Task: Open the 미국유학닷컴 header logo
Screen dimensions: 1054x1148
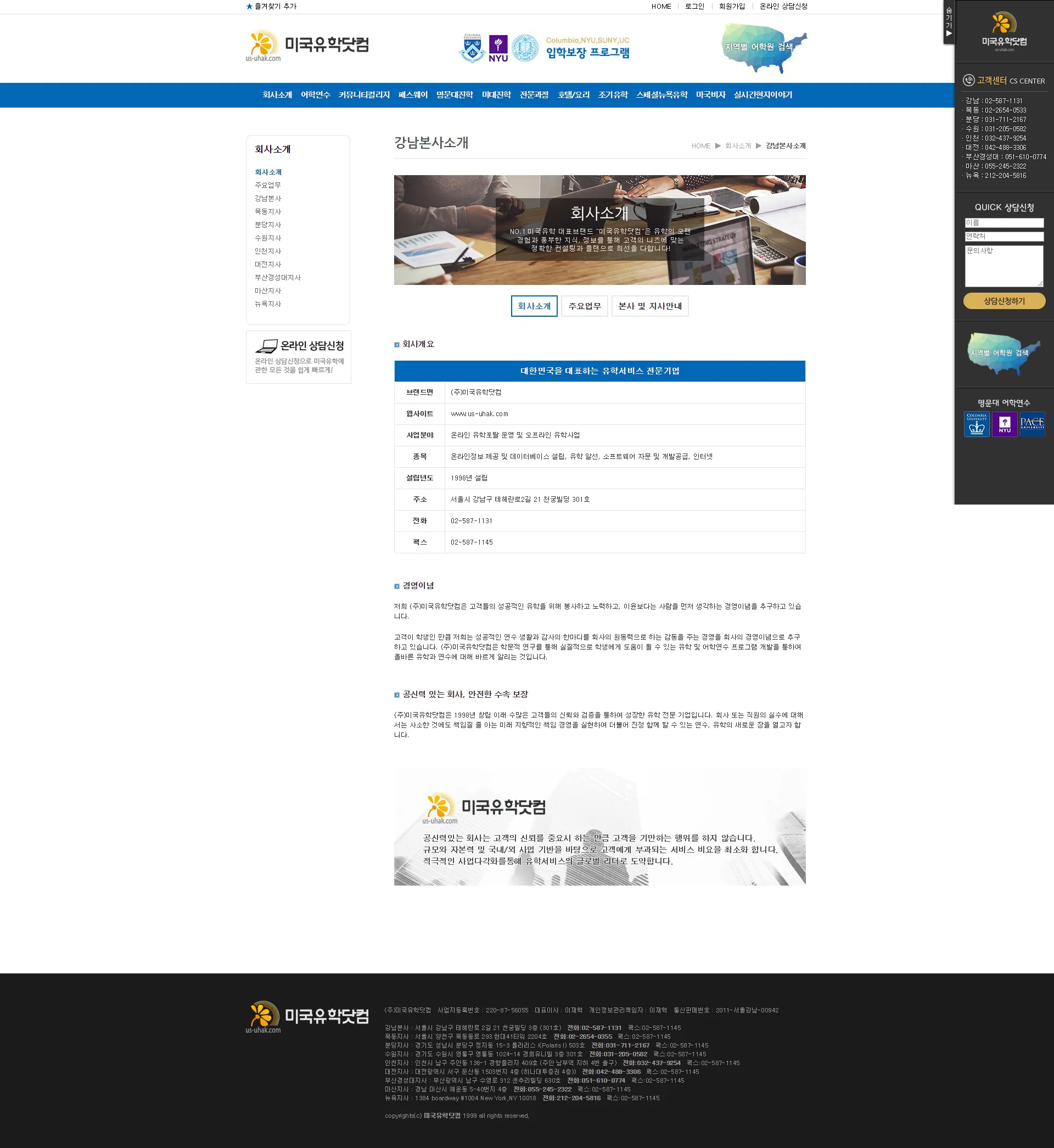Action: [307, 46]
